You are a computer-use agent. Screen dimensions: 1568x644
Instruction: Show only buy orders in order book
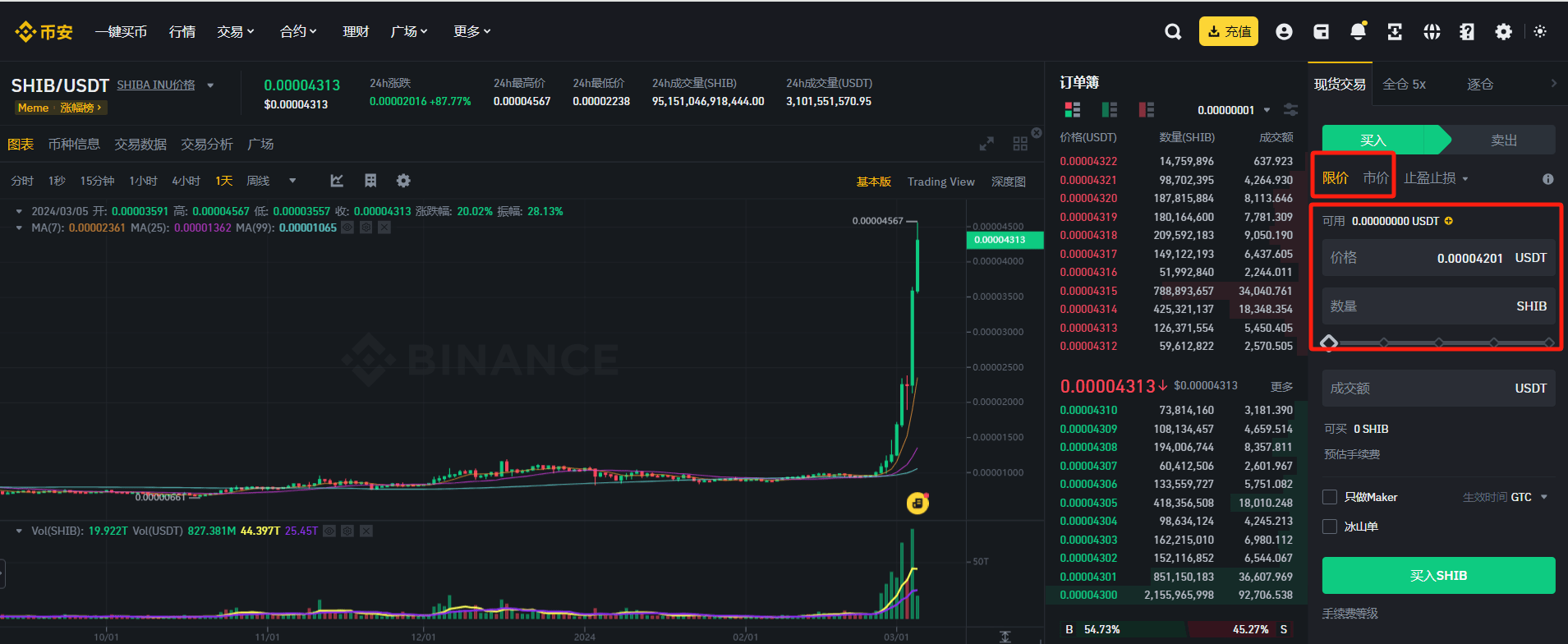tap(1110, 109)
